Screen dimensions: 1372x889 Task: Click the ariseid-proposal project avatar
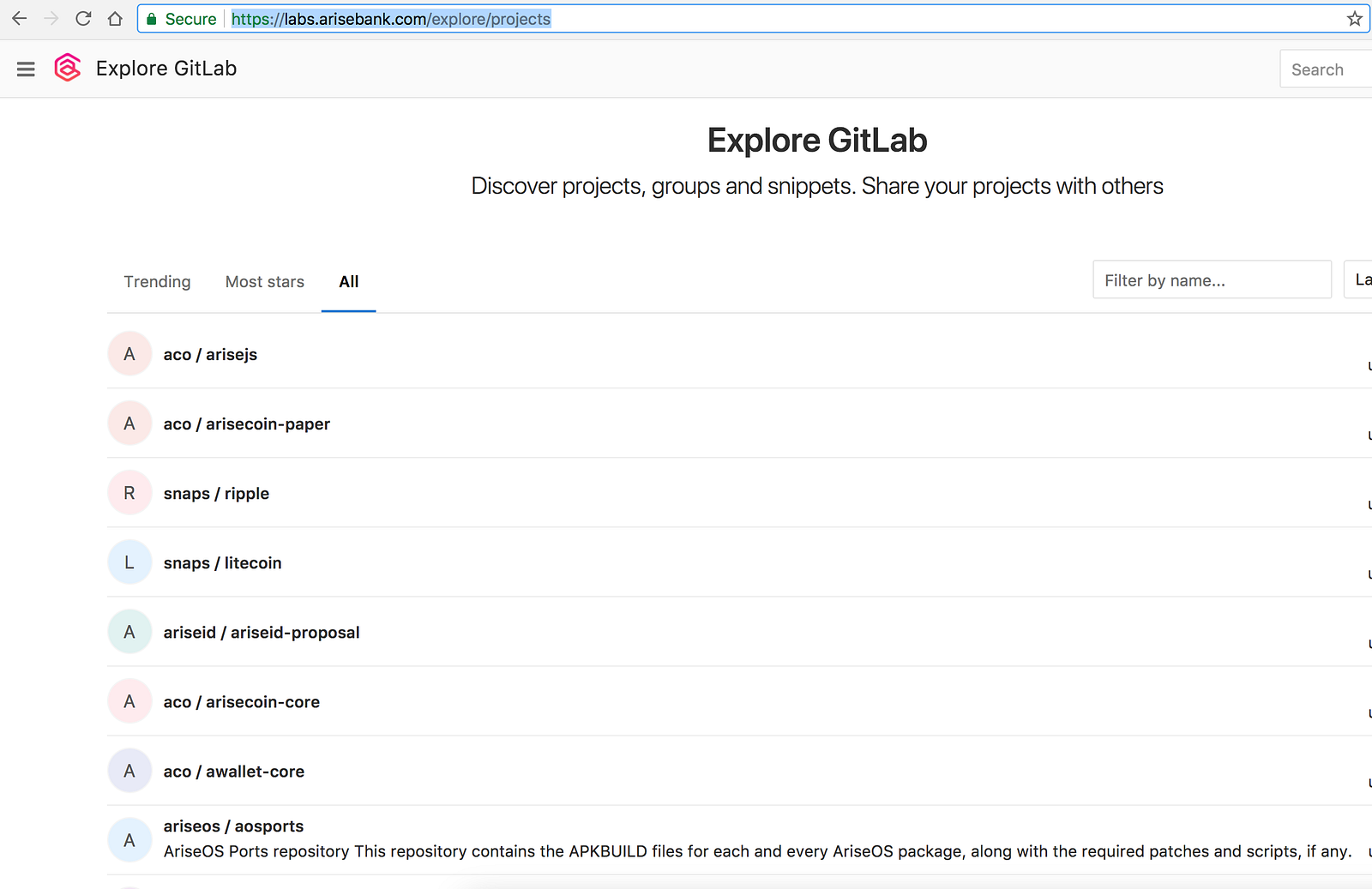[129, 632]
